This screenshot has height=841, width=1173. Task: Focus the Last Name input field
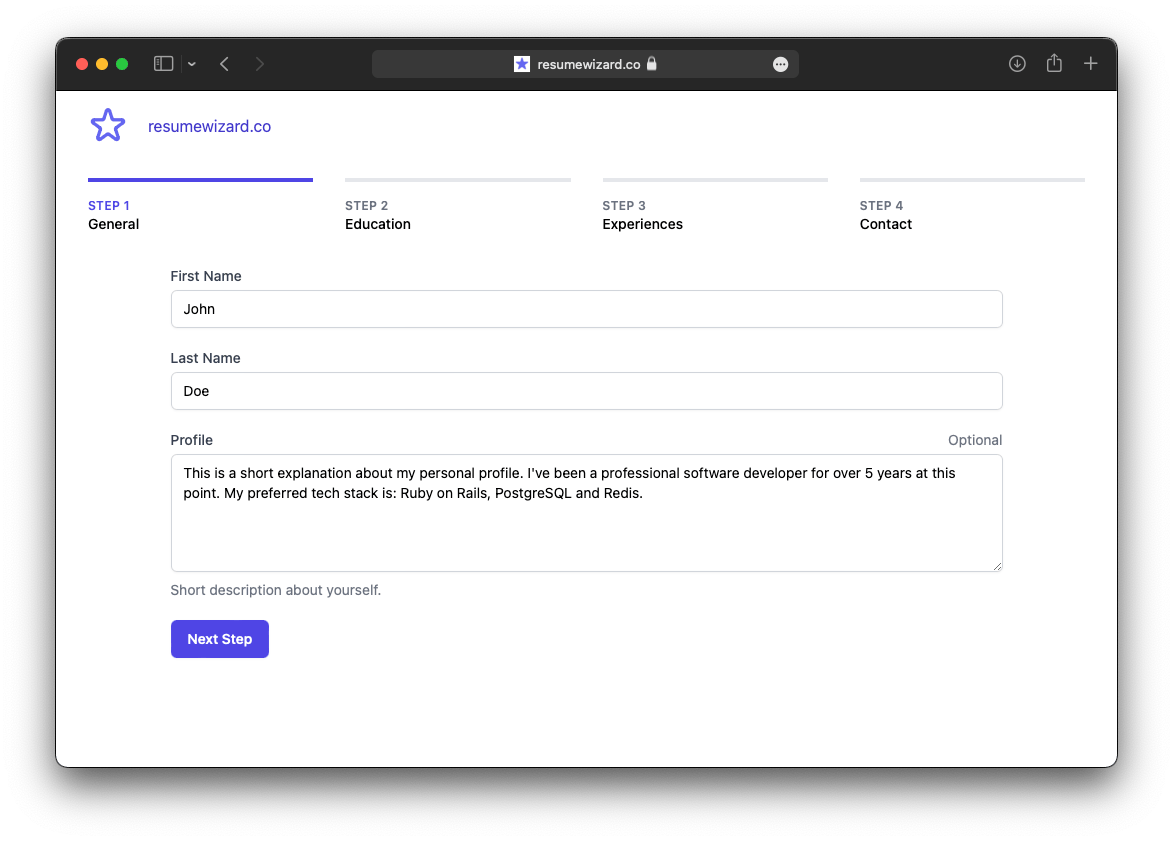pyautogui.click(x=586, y=391)
